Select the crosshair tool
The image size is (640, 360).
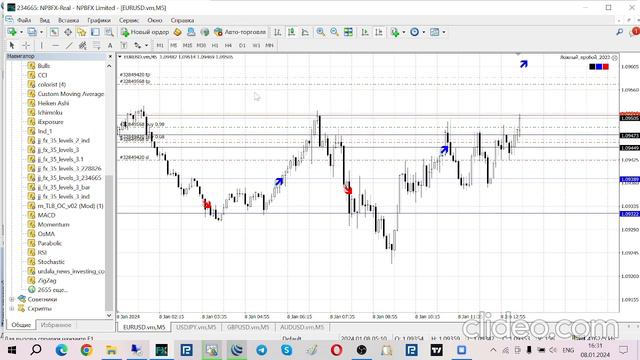coord(26,45)
